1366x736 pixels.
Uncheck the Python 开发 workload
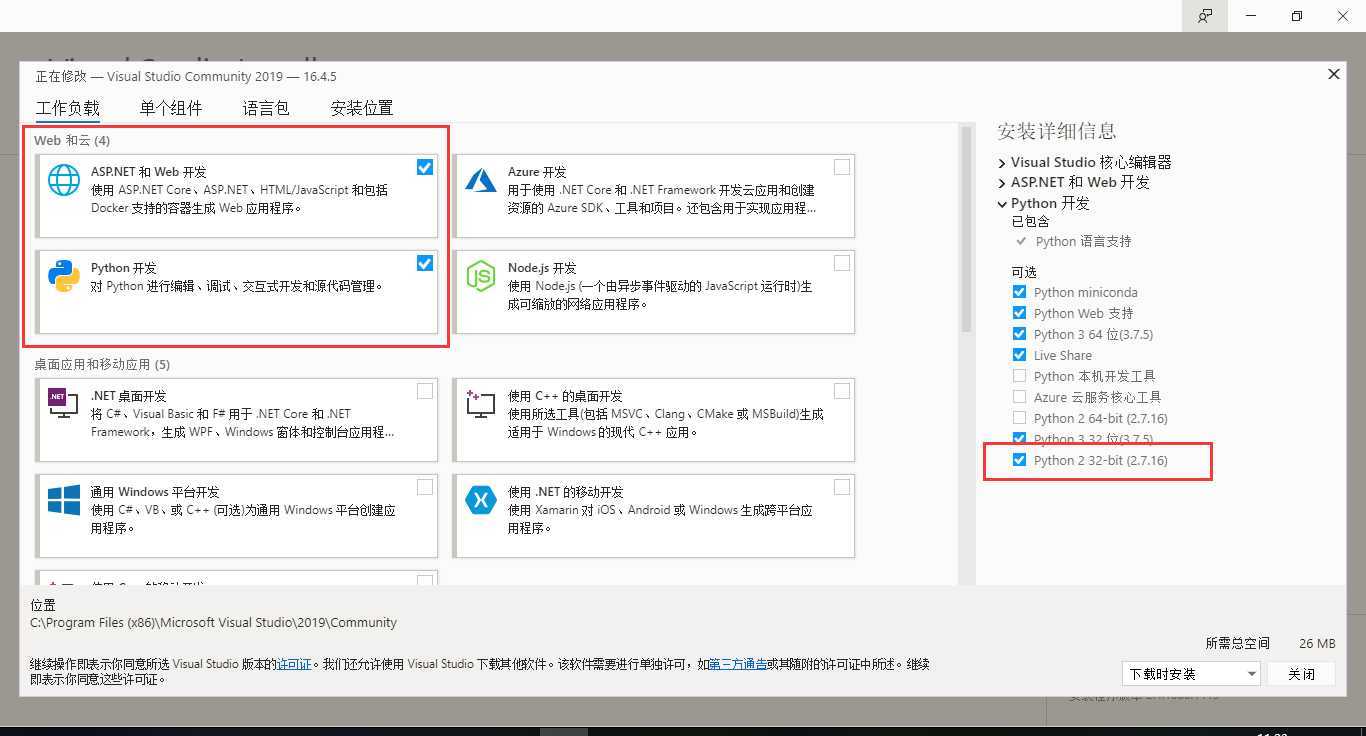click(425, 263)
